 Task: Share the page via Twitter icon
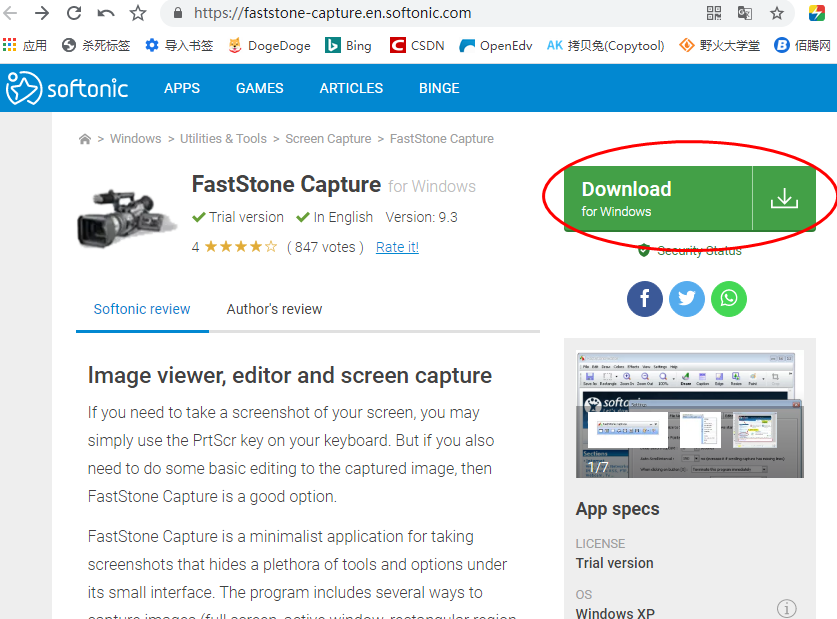pyautogui.click(x=687, y=298)
